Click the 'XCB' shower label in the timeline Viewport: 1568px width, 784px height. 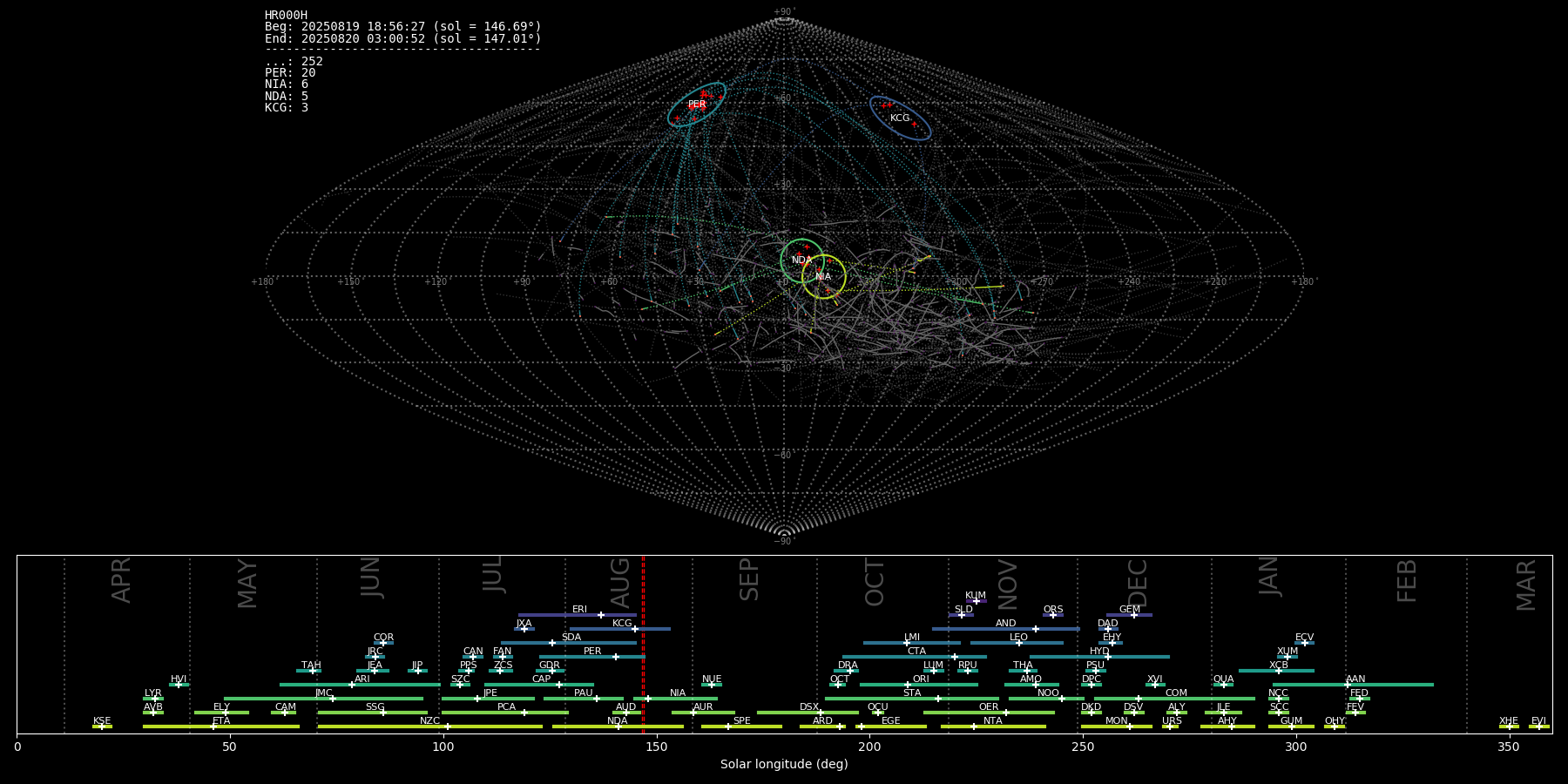1279,666
